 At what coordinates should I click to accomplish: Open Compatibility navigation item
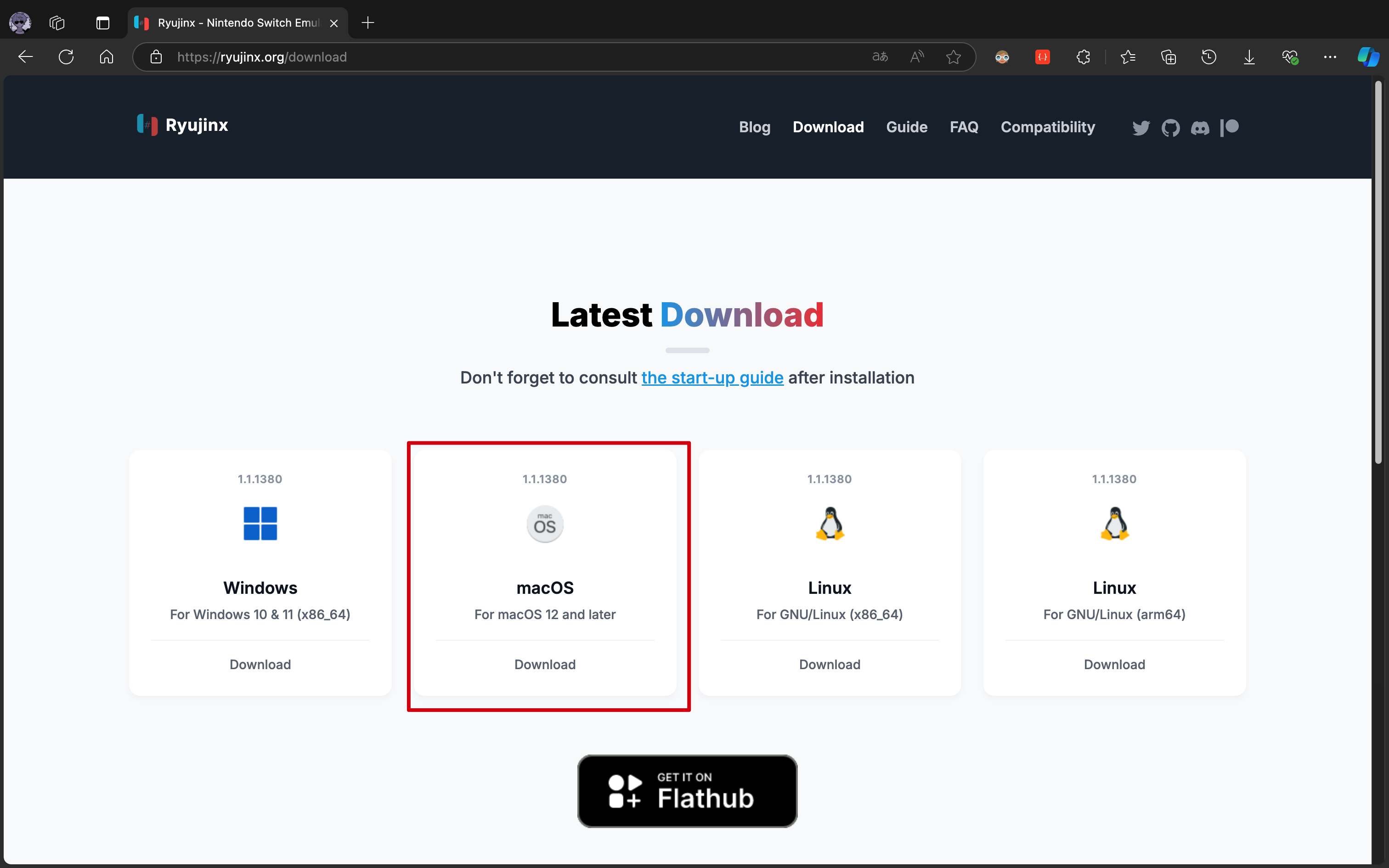pyautogui.click(x=1047, y=127)
